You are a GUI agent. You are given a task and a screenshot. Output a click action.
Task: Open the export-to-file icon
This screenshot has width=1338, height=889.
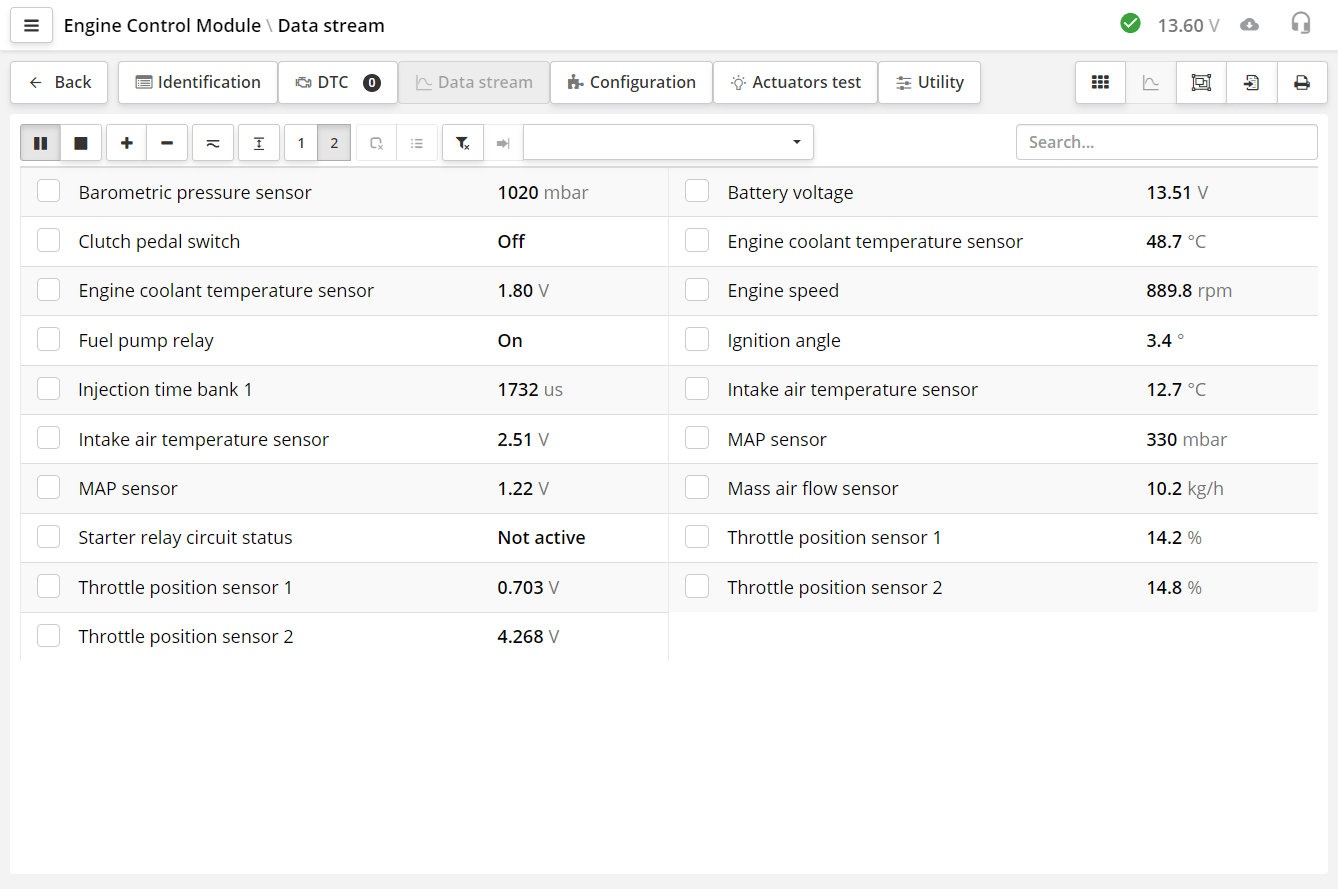click(x=1251, y=82)
